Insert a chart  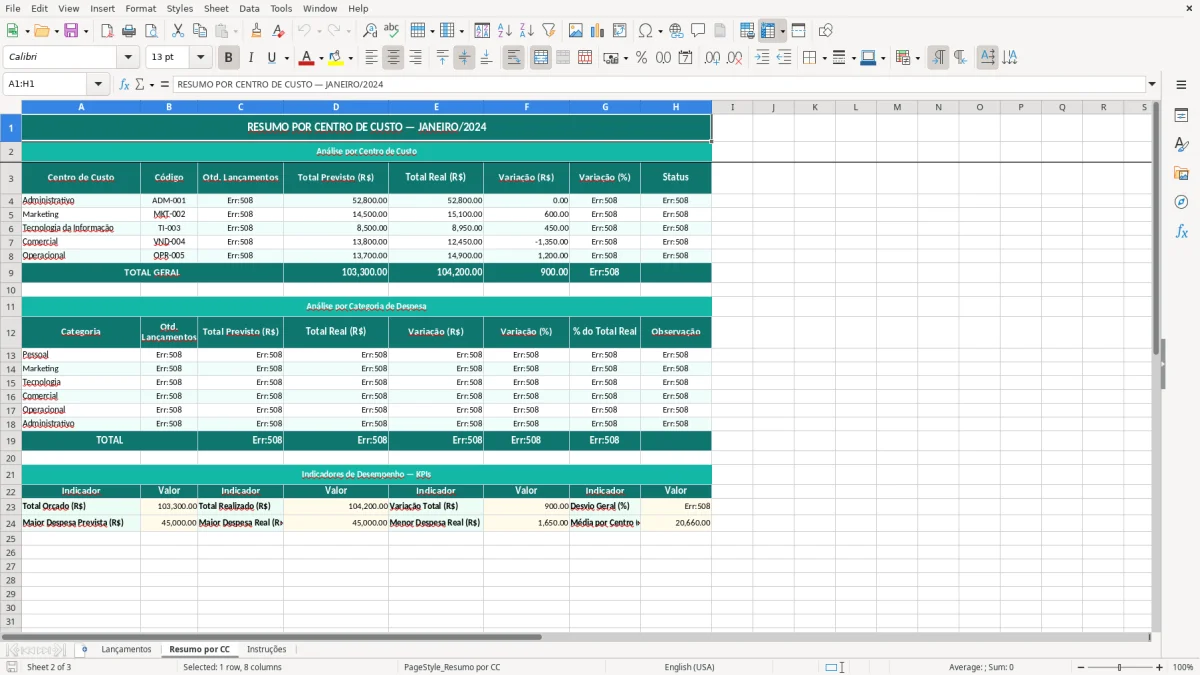click(598, 31)
